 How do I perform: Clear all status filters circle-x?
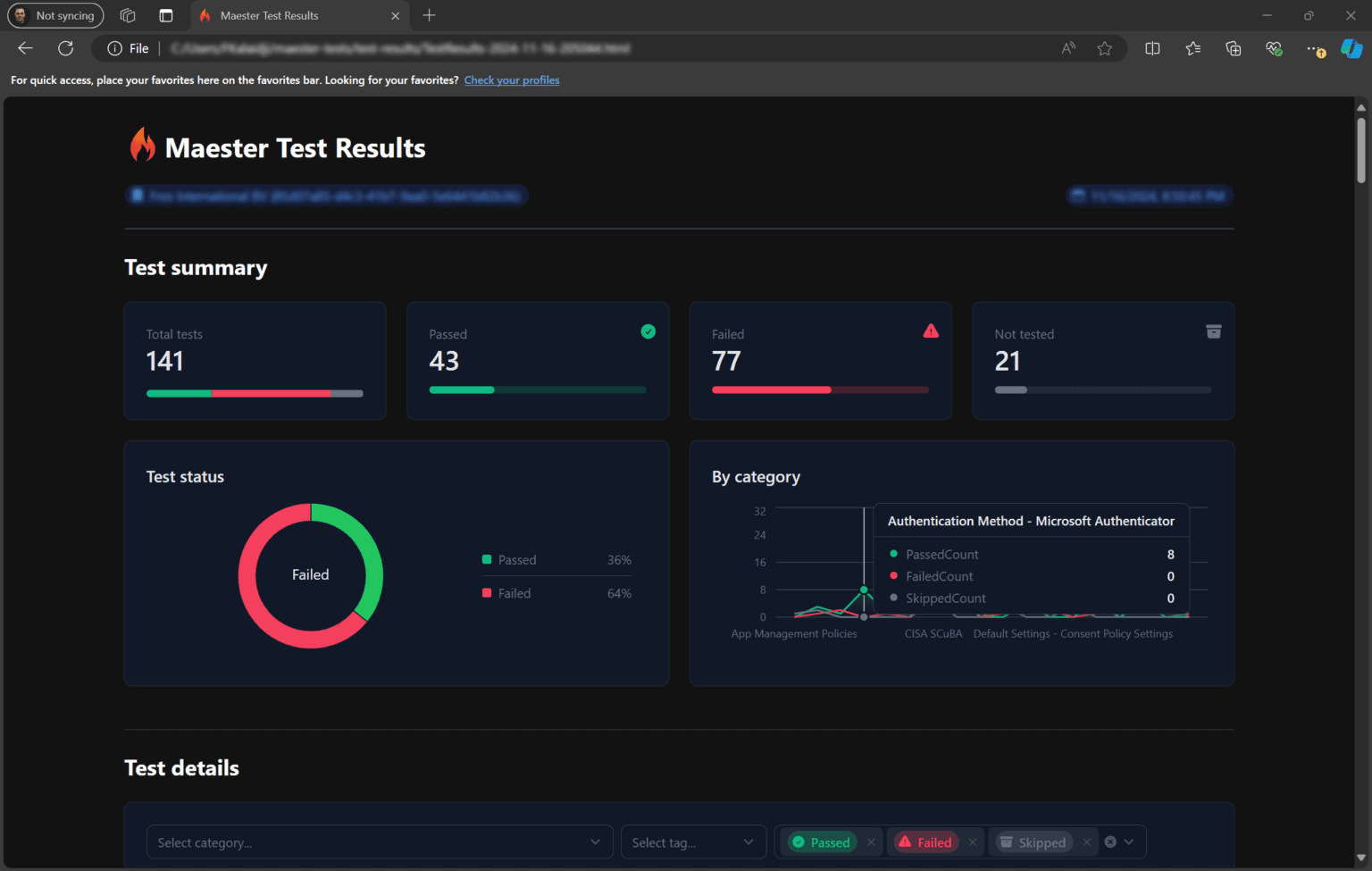pyautogui.click(x=1110, y=842)
